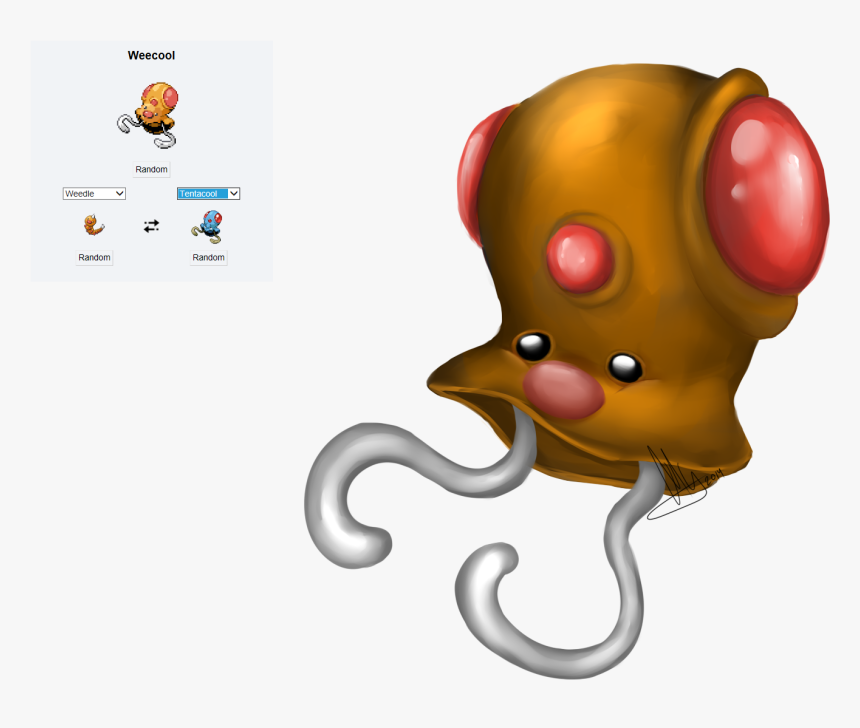The width and height of the screenshot is (860, 728).
Task: Click Random below the fusion sprite
Action: click(x=150, y=169)
